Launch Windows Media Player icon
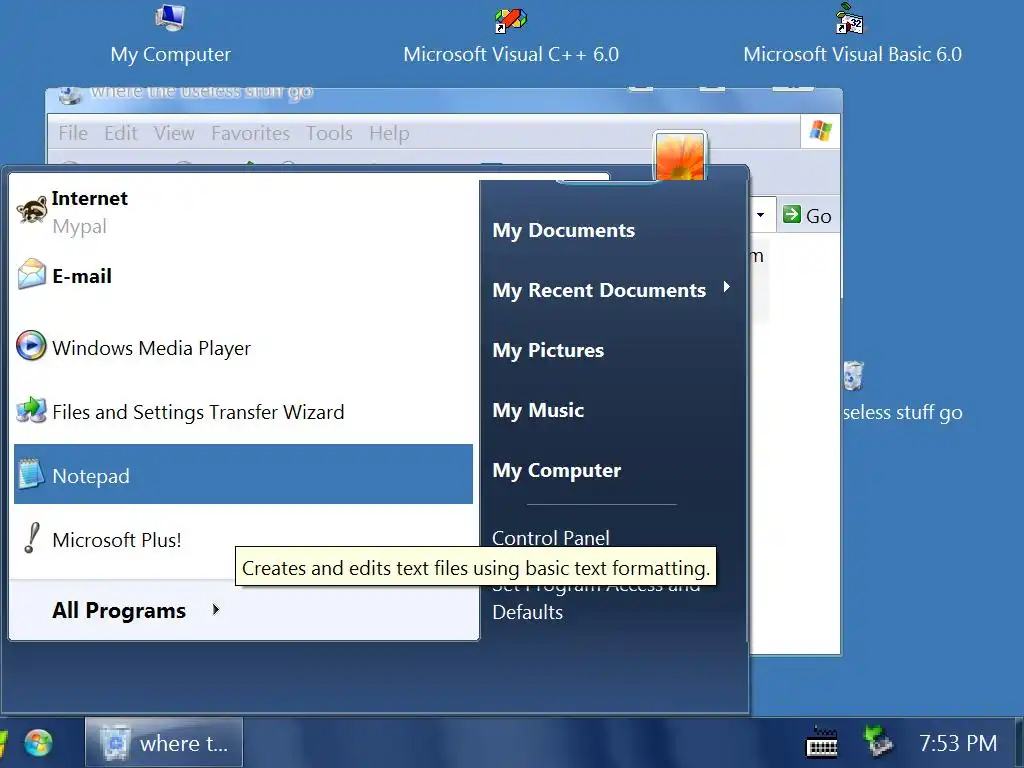The image size is (1024, 768). click(x=31, y=346)
